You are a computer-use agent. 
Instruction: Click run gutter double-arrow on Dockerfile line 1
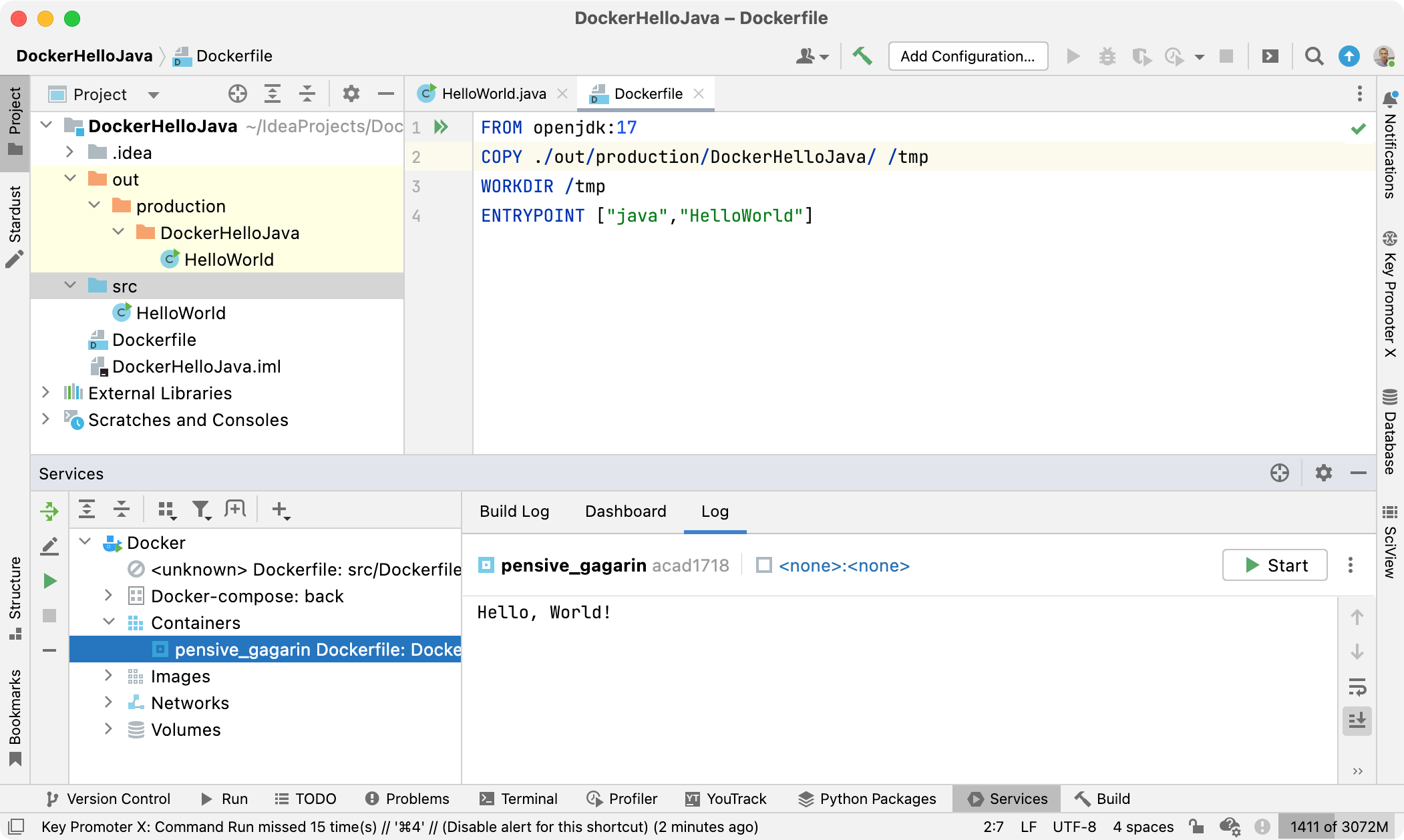tap(441, 127)
